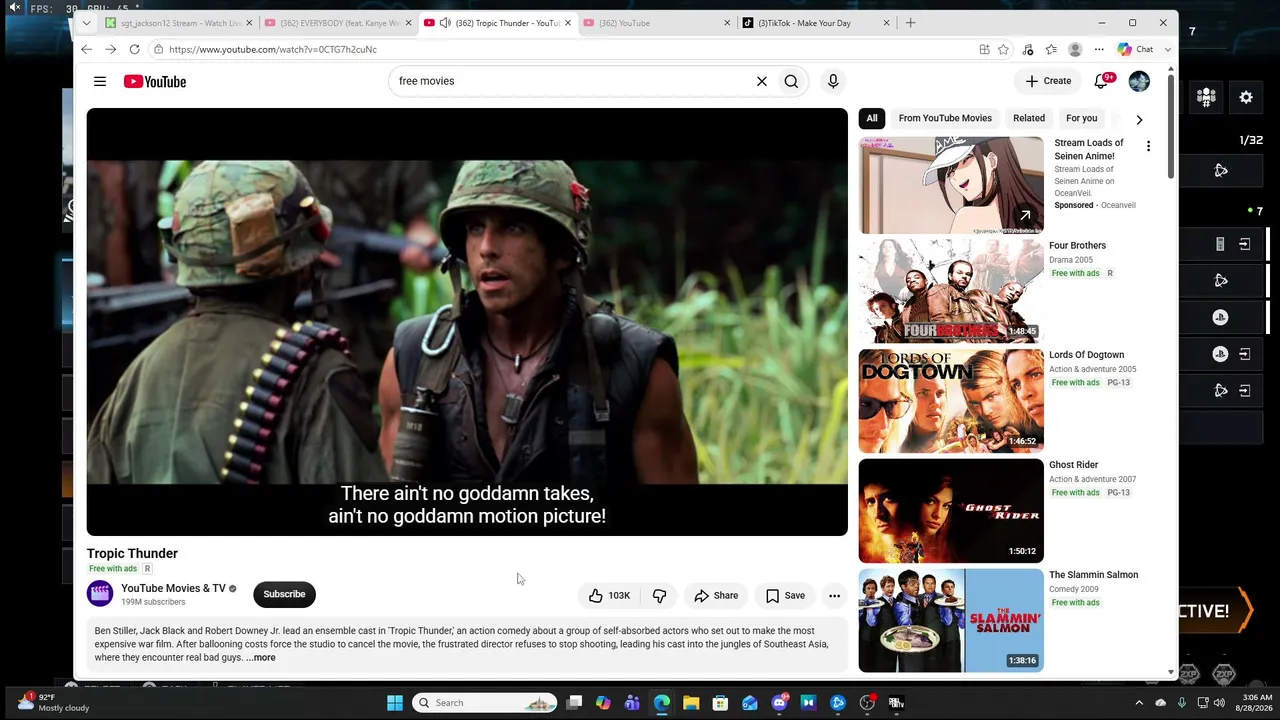Switch to the (362) YouTube tab
Image resolution: width=1280 pixels, height=720 pixels.
pos(657,23)
